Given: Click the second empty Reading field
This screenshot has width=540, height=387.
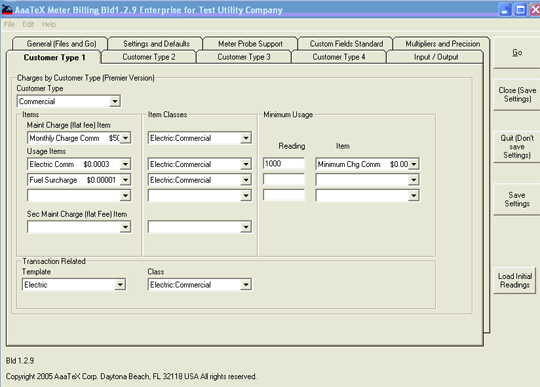Looking at the screenshot, I should click(x=284, y=179).
